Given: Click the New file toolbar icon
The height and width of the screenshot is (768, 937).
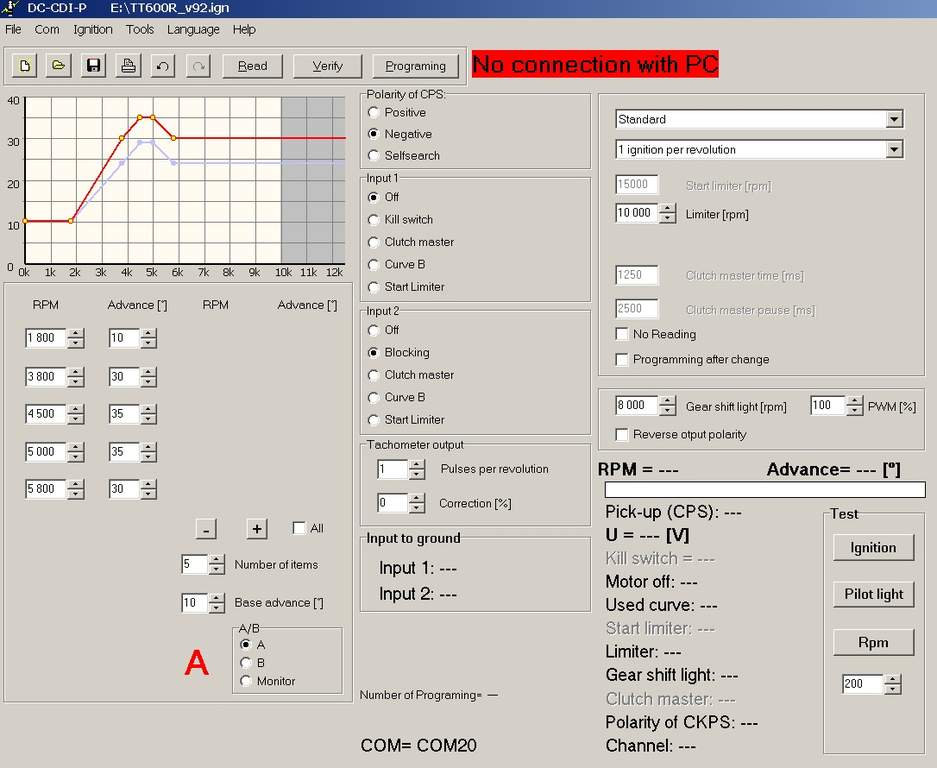Looking at the screenshot, I should click(25, 65).
